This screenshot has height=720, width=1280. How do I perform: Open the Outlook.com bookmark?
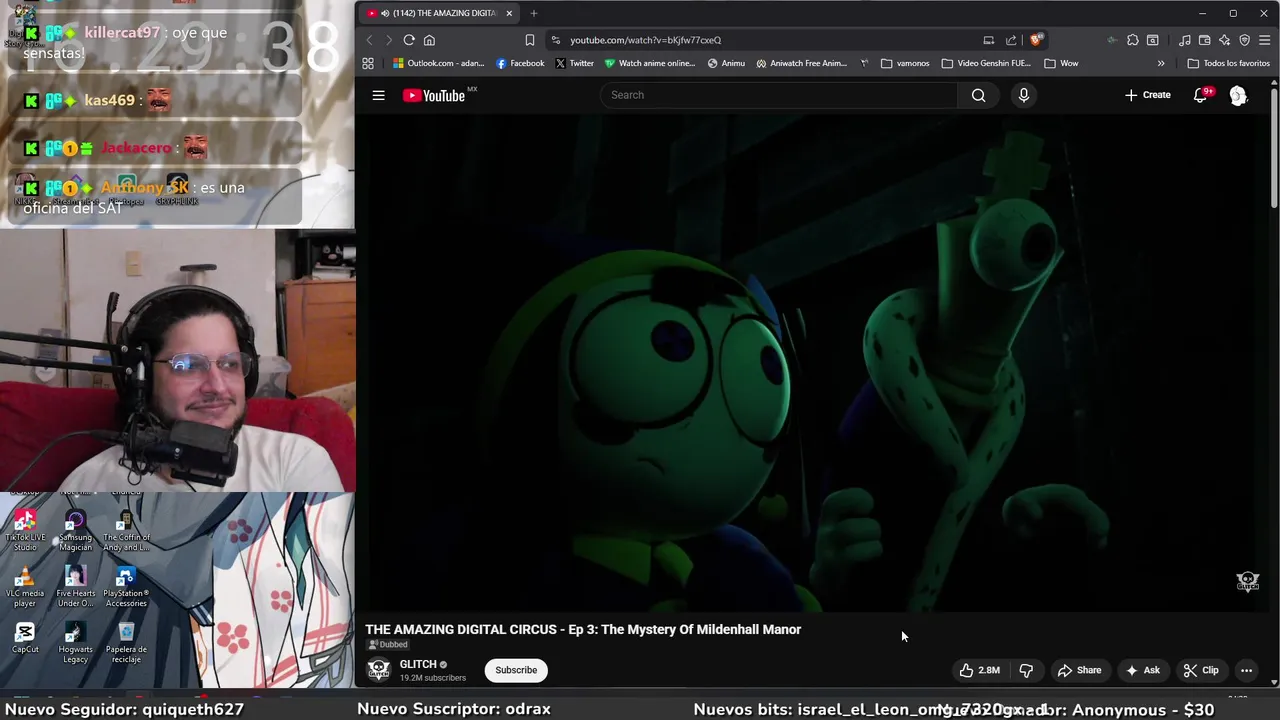(438, 63)
